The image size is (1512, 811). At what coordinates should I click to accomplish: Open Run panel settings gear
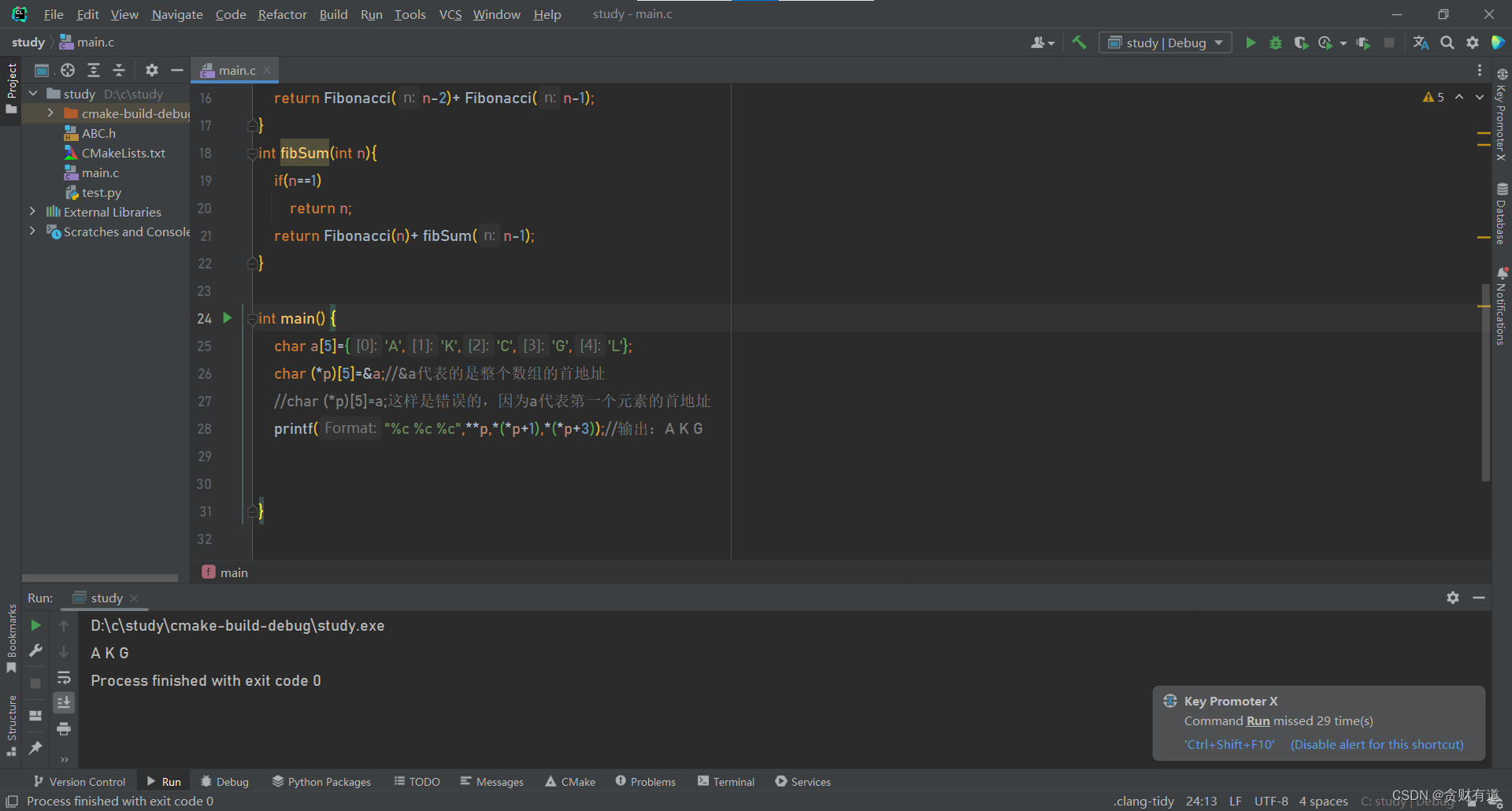(1453, 598)
